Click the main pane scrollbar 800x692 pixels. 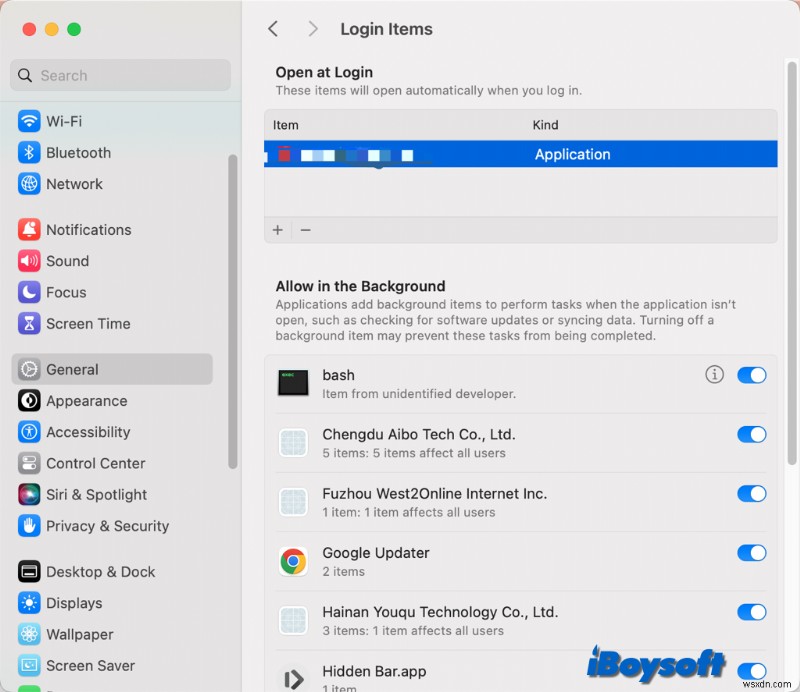[x=791, y=263]
